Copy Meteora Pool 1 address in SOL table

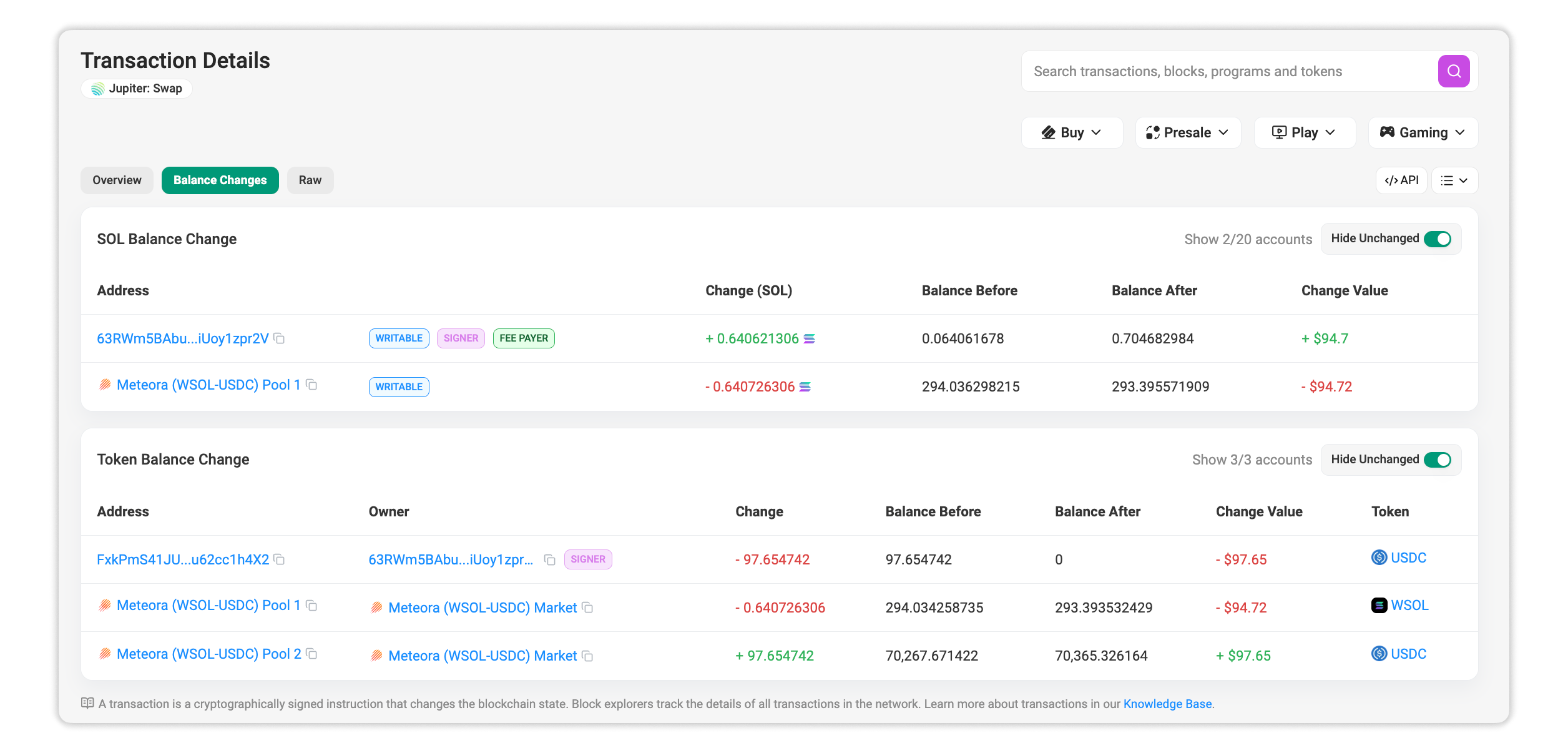point(311,385)
